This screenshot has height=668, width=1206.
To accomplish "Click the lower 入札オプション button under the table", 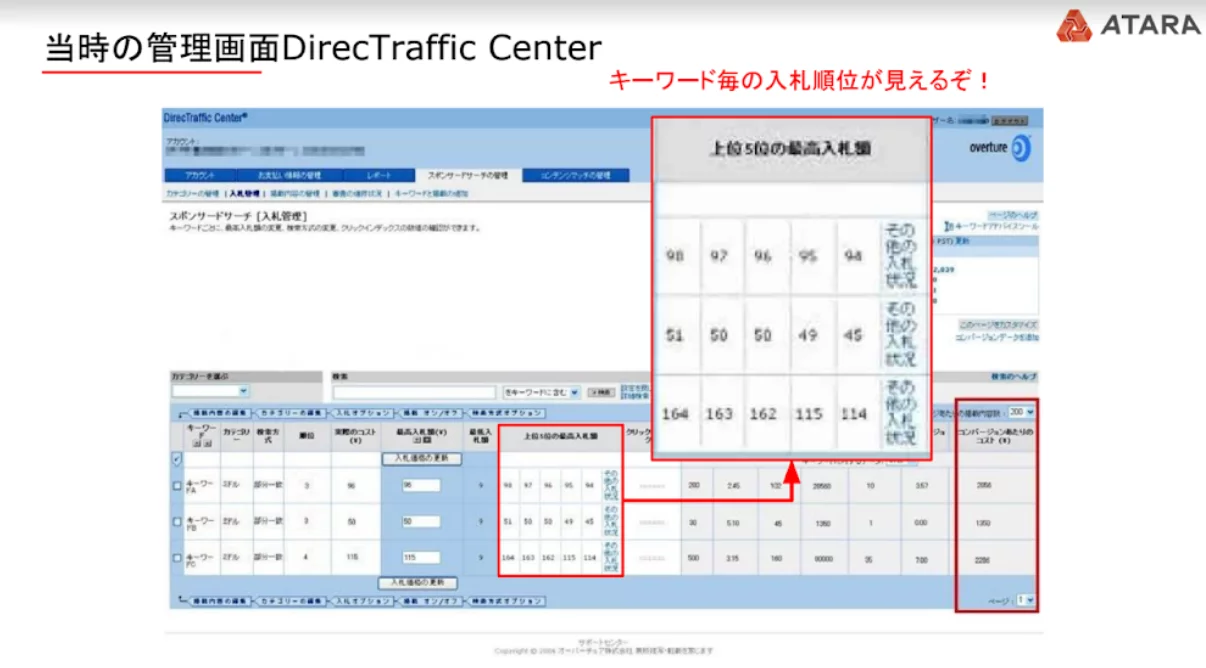I will (x=363, y=601).
